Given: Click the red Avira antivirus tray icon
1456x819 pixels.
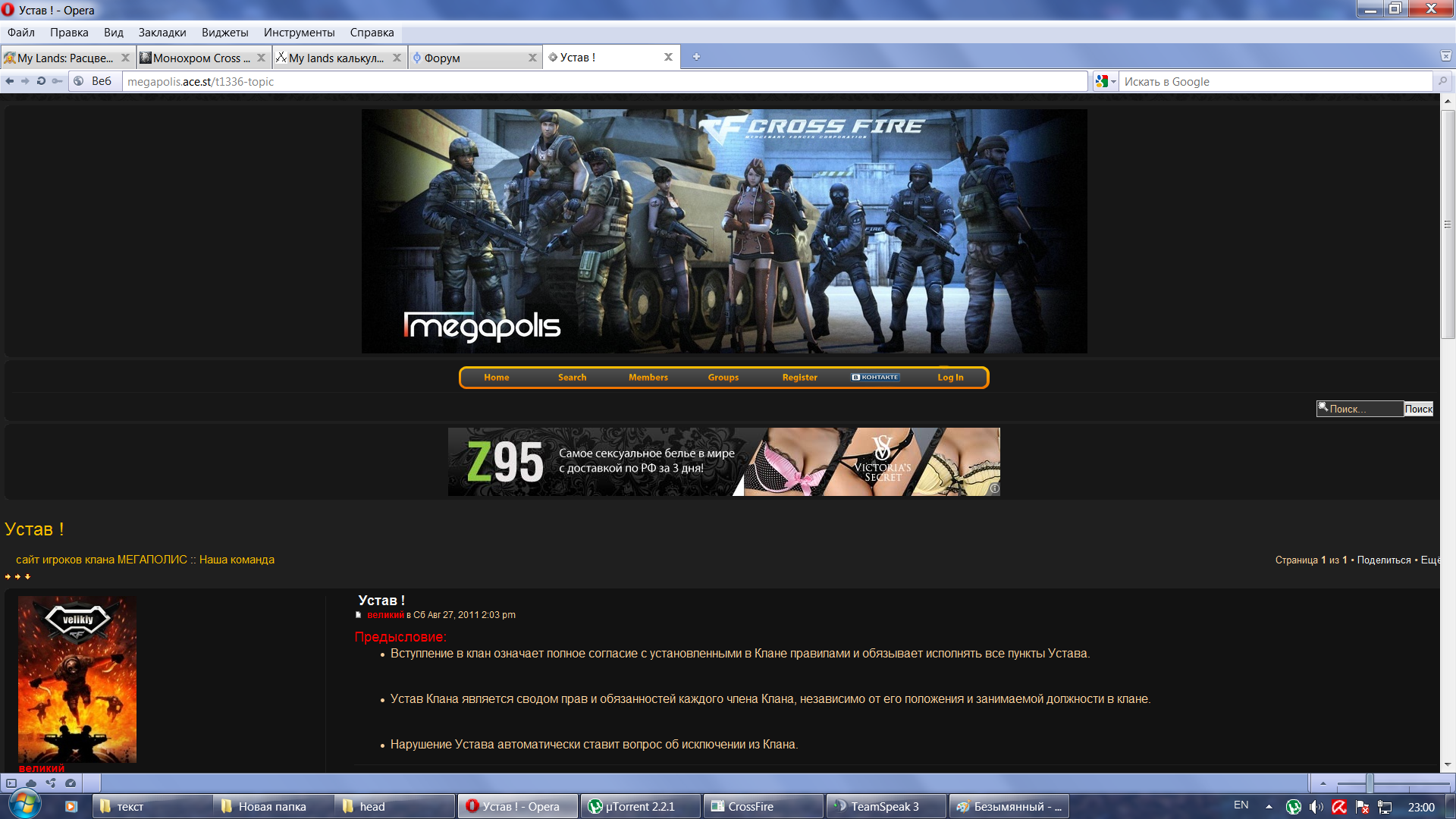Looking at the screenshot, I should pyautogui.click(x=1339, y=807).
